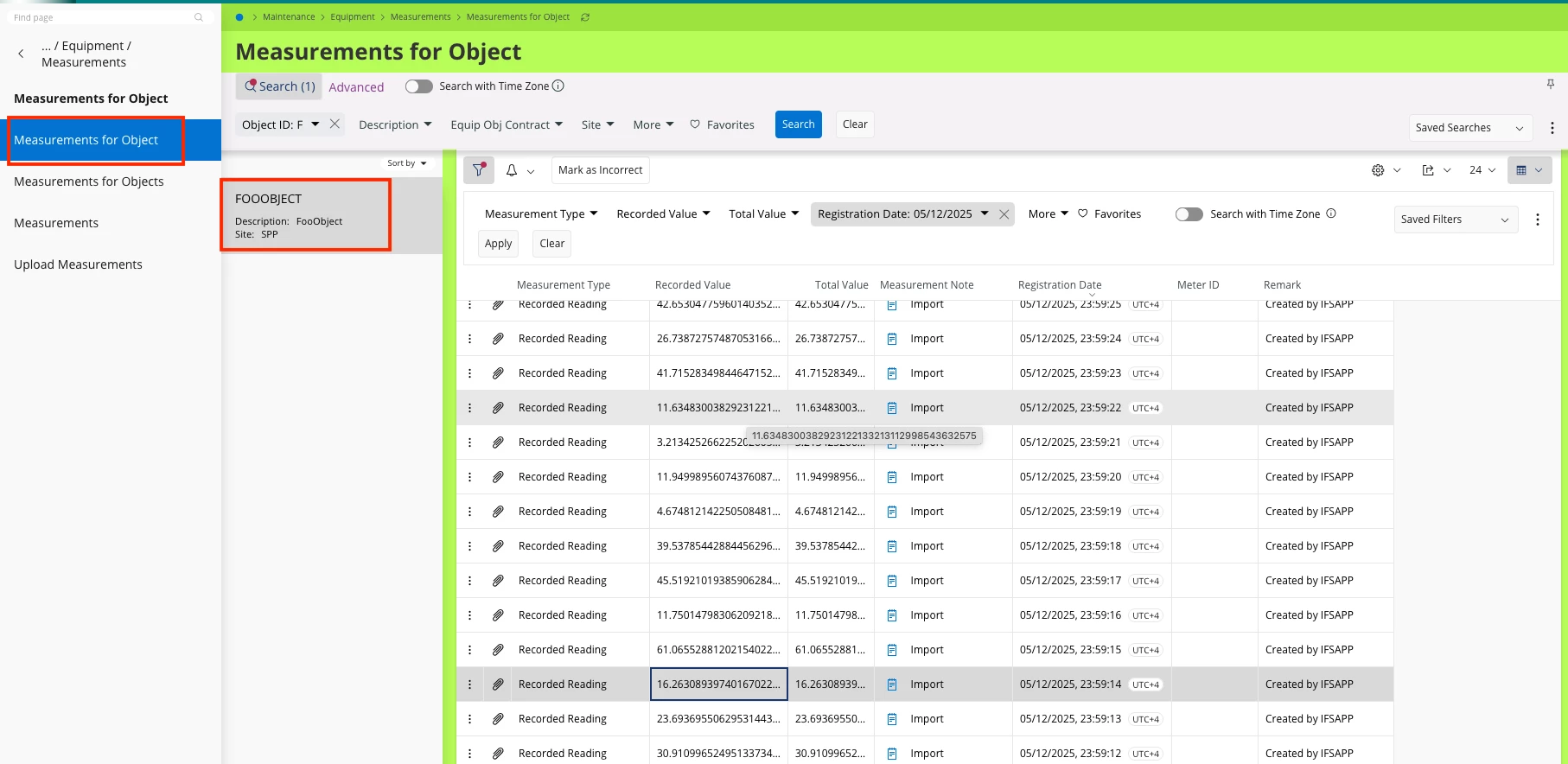The width and height of the screenshot is (1568, 764).
Task: Click the back arrow in the sidebar
Action: point(21,54)
